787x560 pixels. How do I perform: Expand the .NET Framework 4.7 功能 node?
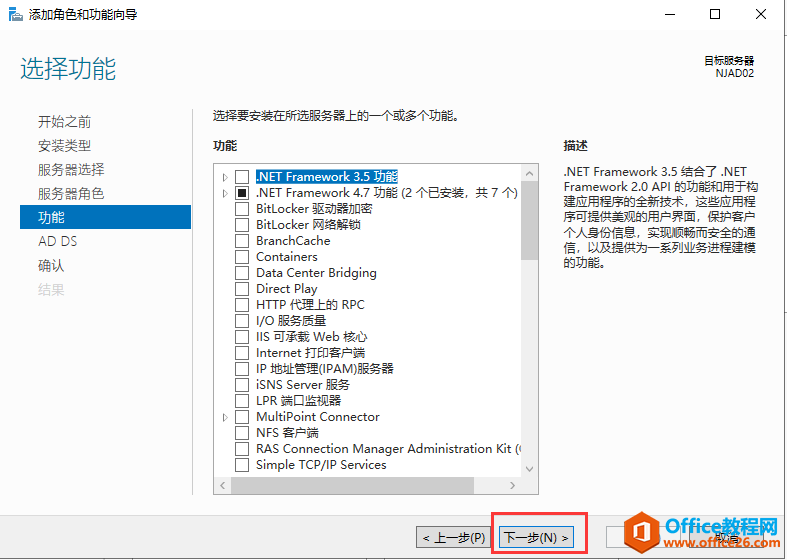(x=225, y=193)
